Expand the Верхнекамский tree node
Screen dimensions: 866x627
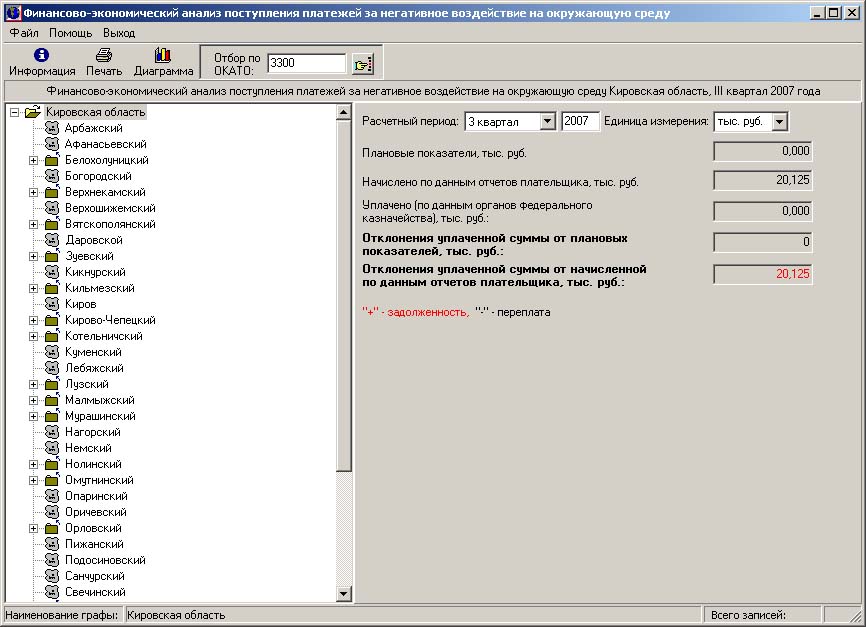click(x=33, y=192)
